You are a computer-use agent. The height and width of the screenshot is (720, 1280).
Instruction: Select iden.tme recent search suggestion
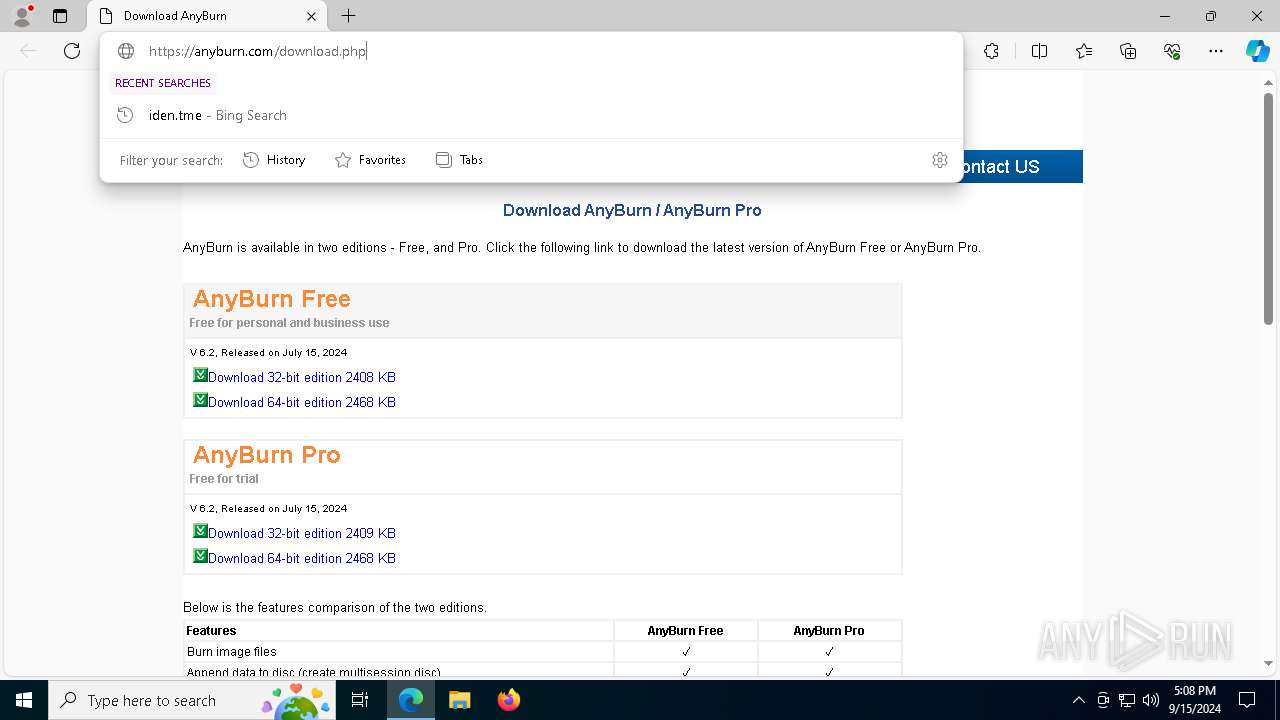(531, 115)
